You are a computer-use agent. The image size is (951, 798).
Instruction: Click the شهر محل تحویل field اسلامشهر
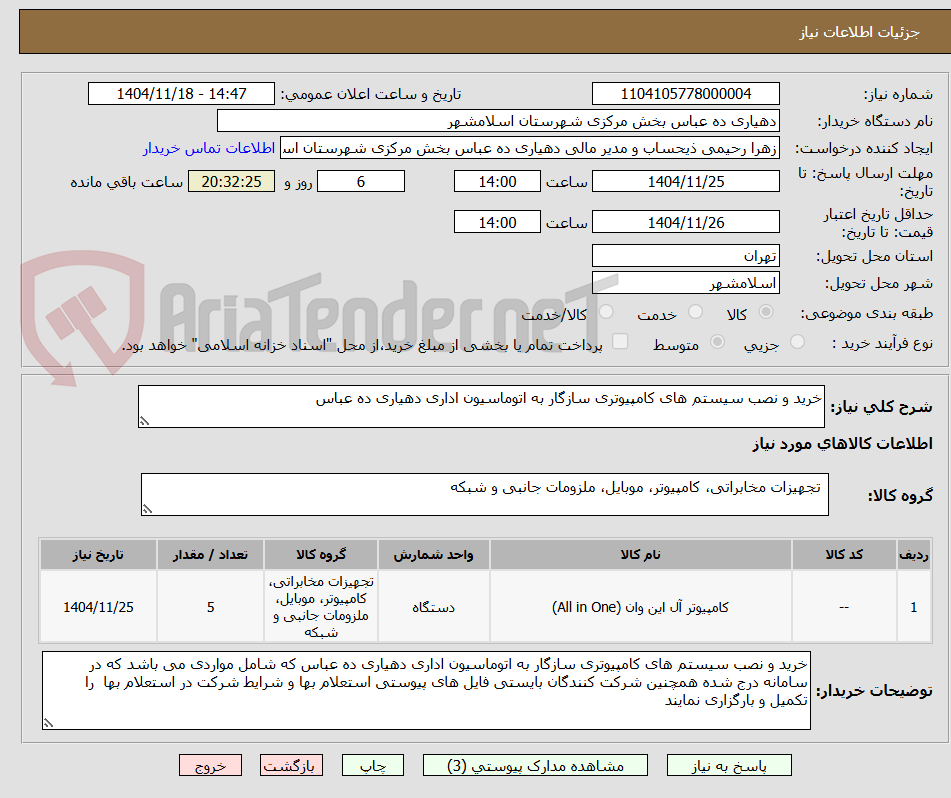(685, 283)
